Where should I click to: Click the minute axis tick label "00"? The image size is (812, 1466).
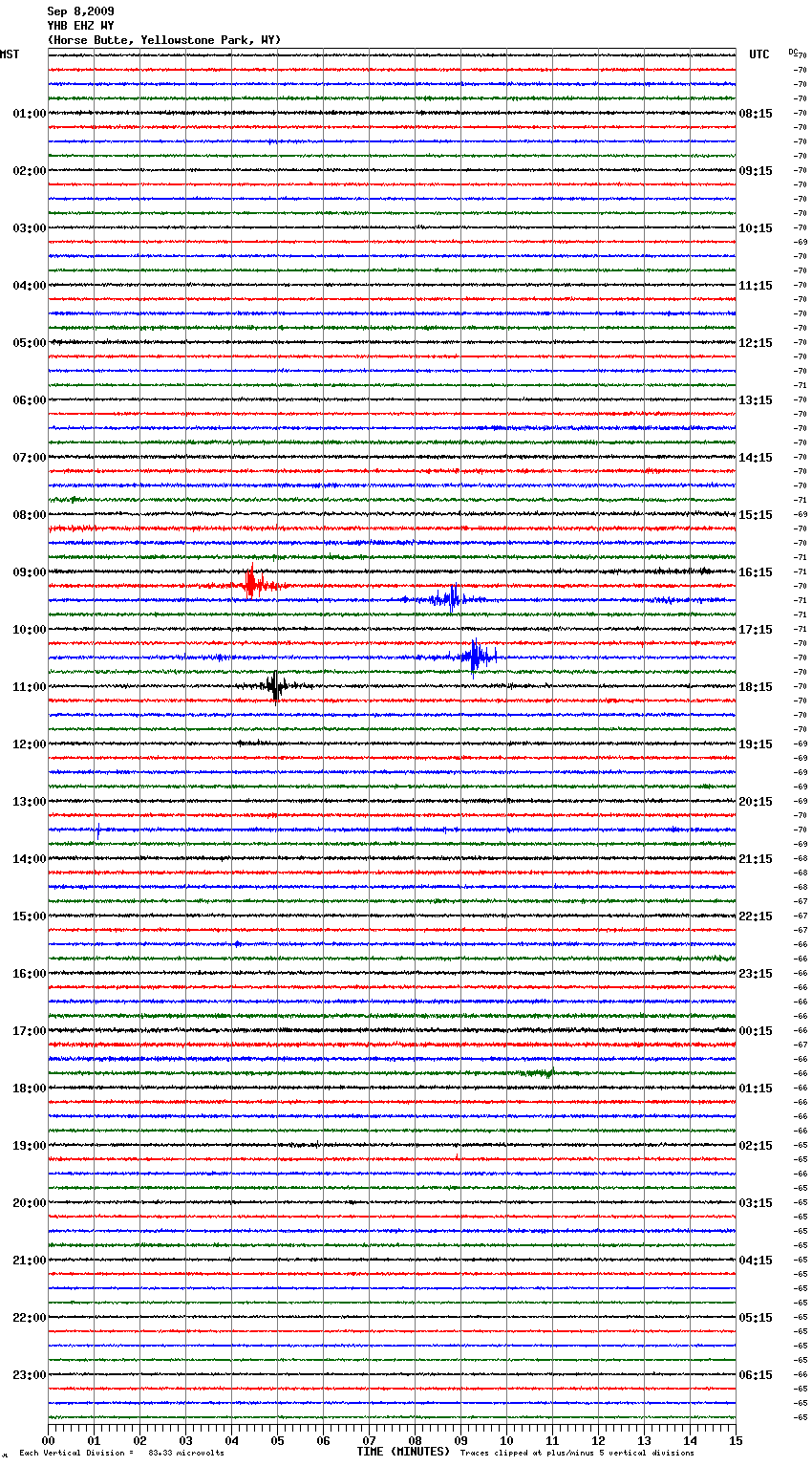click(x=48, y=1440)
